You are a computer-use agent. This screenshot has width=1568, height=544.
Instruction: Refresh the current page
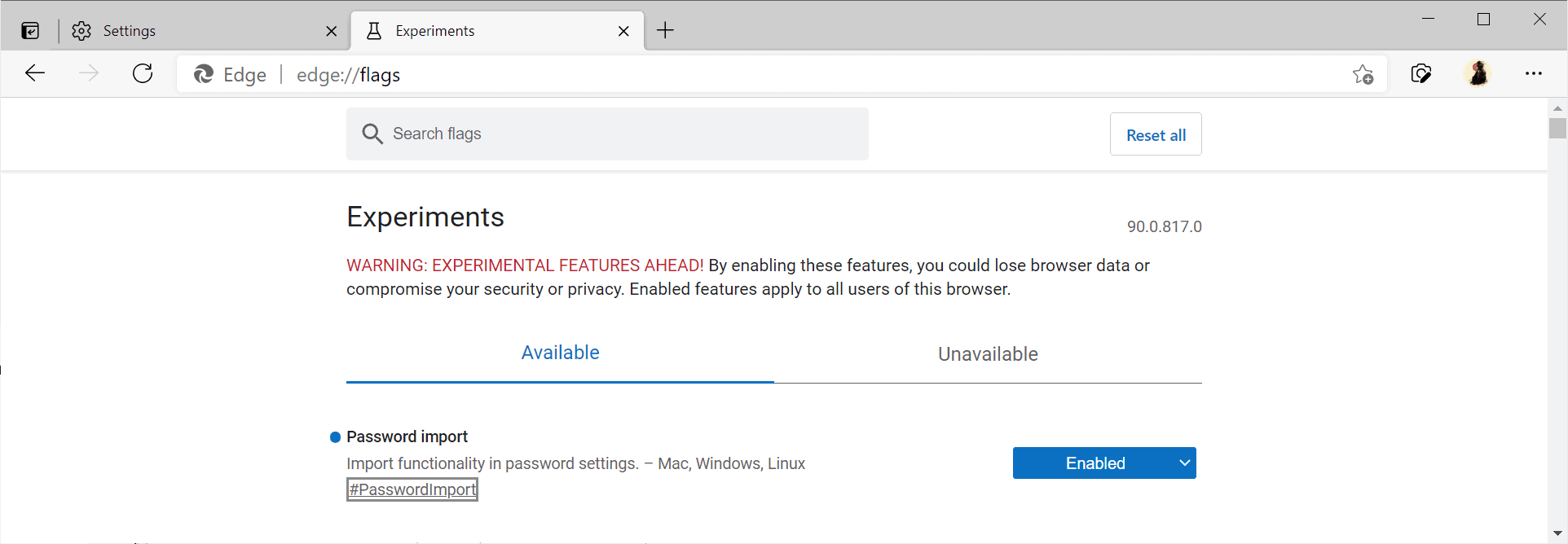click(x=143, y=74)
